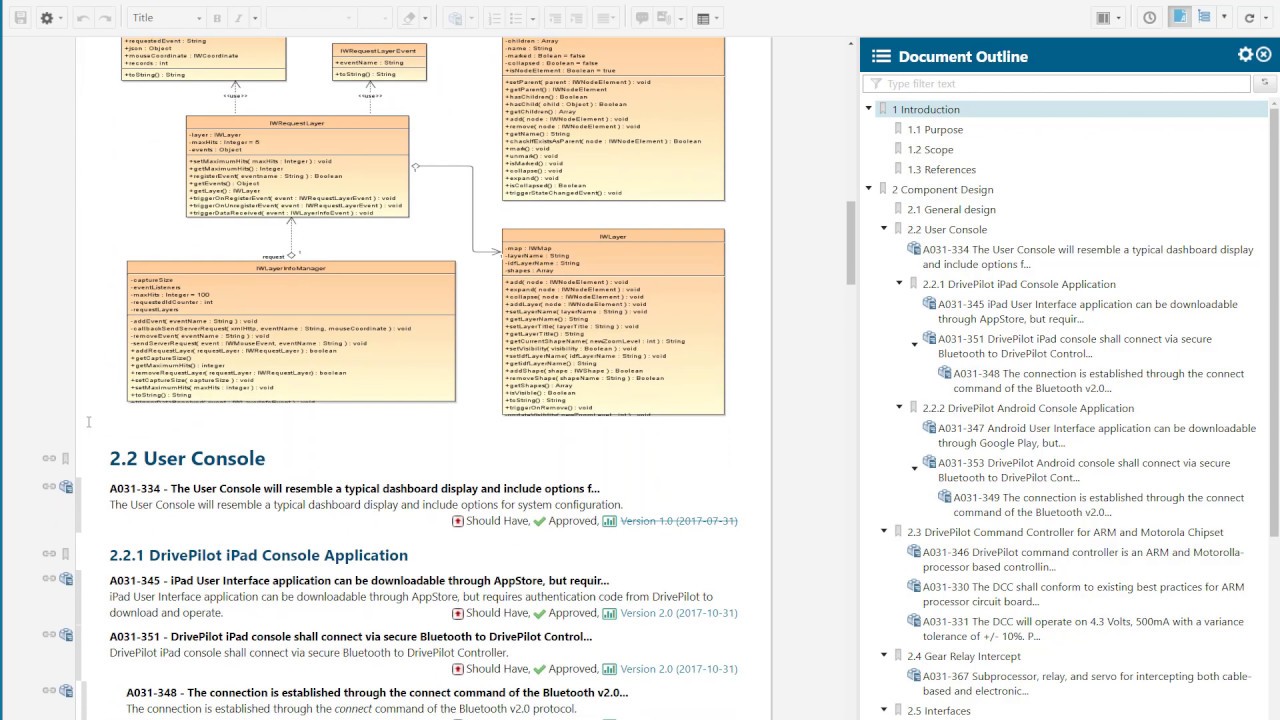The image size is (1280, 720).
Task: Click the bulleted list icon
Action: click(517, 18)
